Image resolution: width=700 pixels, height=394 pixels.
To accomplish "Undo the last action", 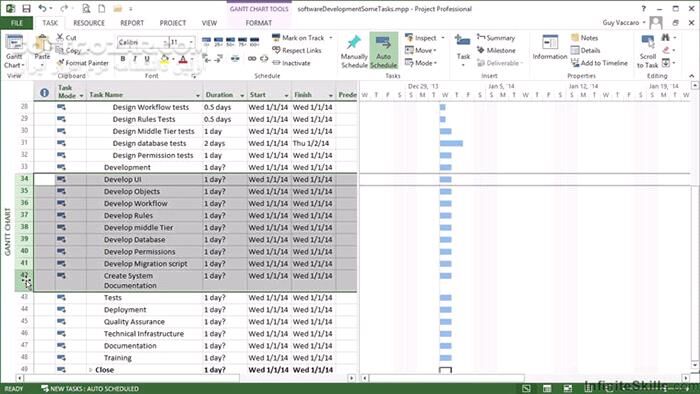I will [x=42, y=8].
